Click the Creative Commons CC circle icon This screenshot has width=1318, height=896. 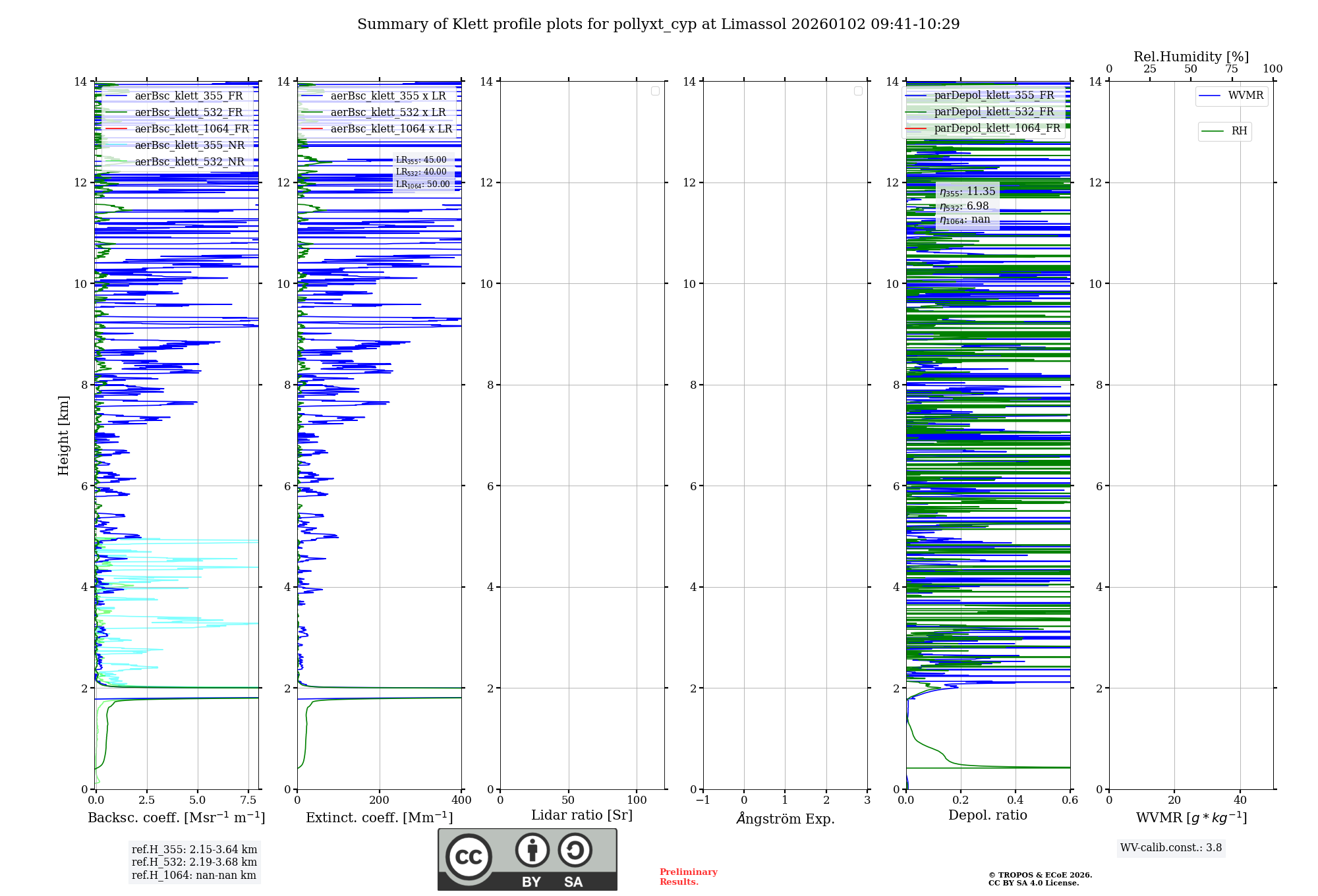click(x=469, y=857)
